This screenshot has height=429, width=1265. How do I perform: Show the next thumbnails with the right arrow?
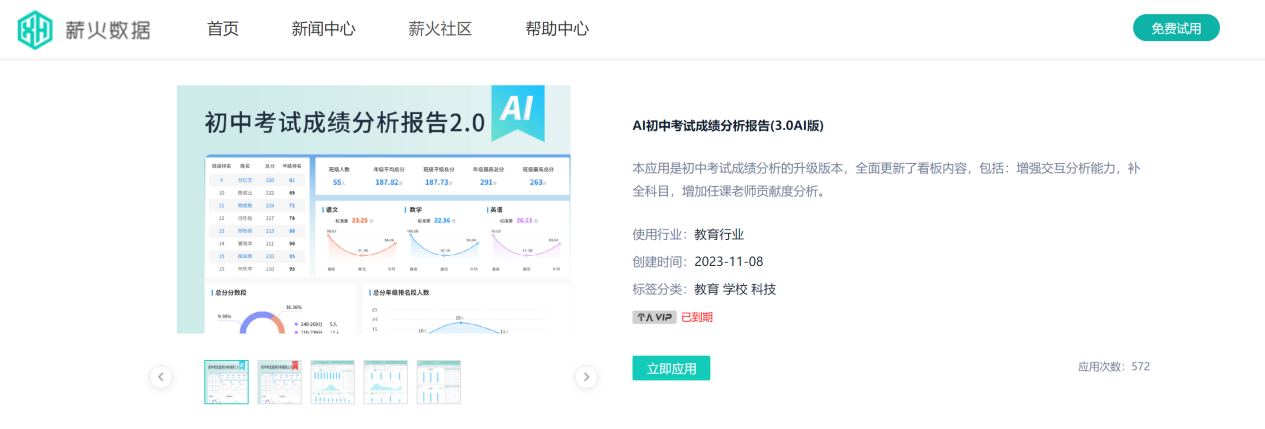587,377
